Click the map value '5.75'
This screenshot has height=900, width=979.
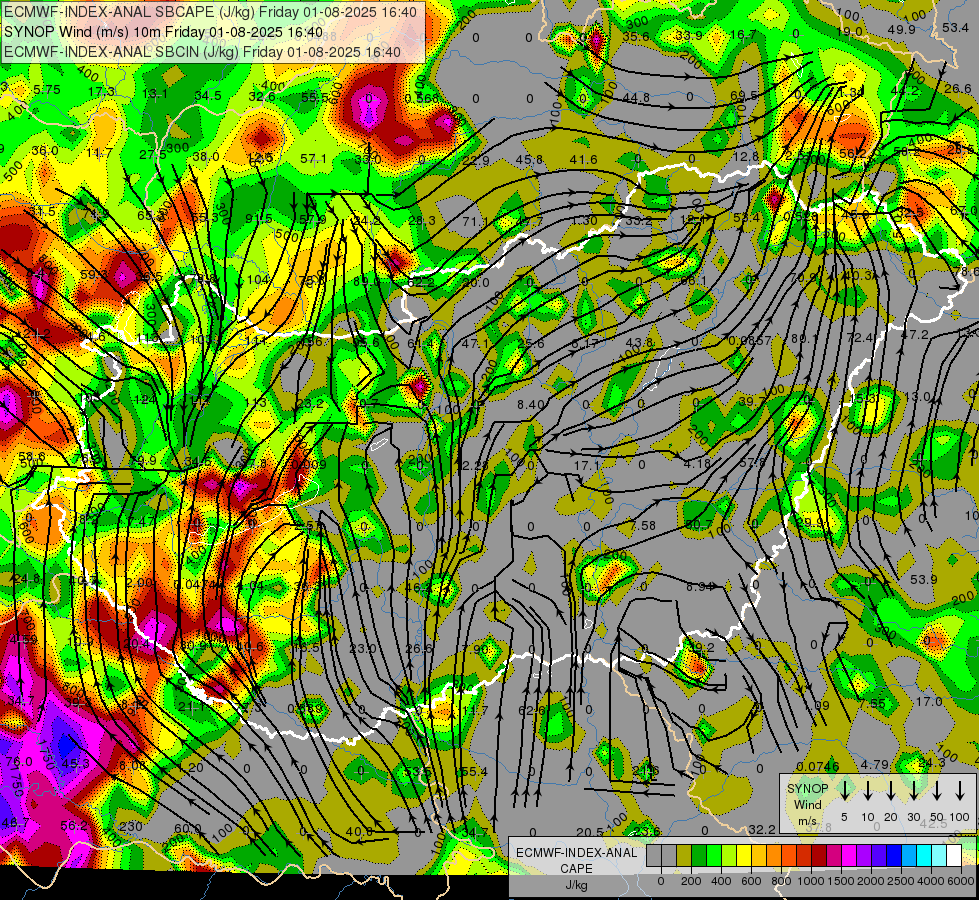(x=47, y=89)
